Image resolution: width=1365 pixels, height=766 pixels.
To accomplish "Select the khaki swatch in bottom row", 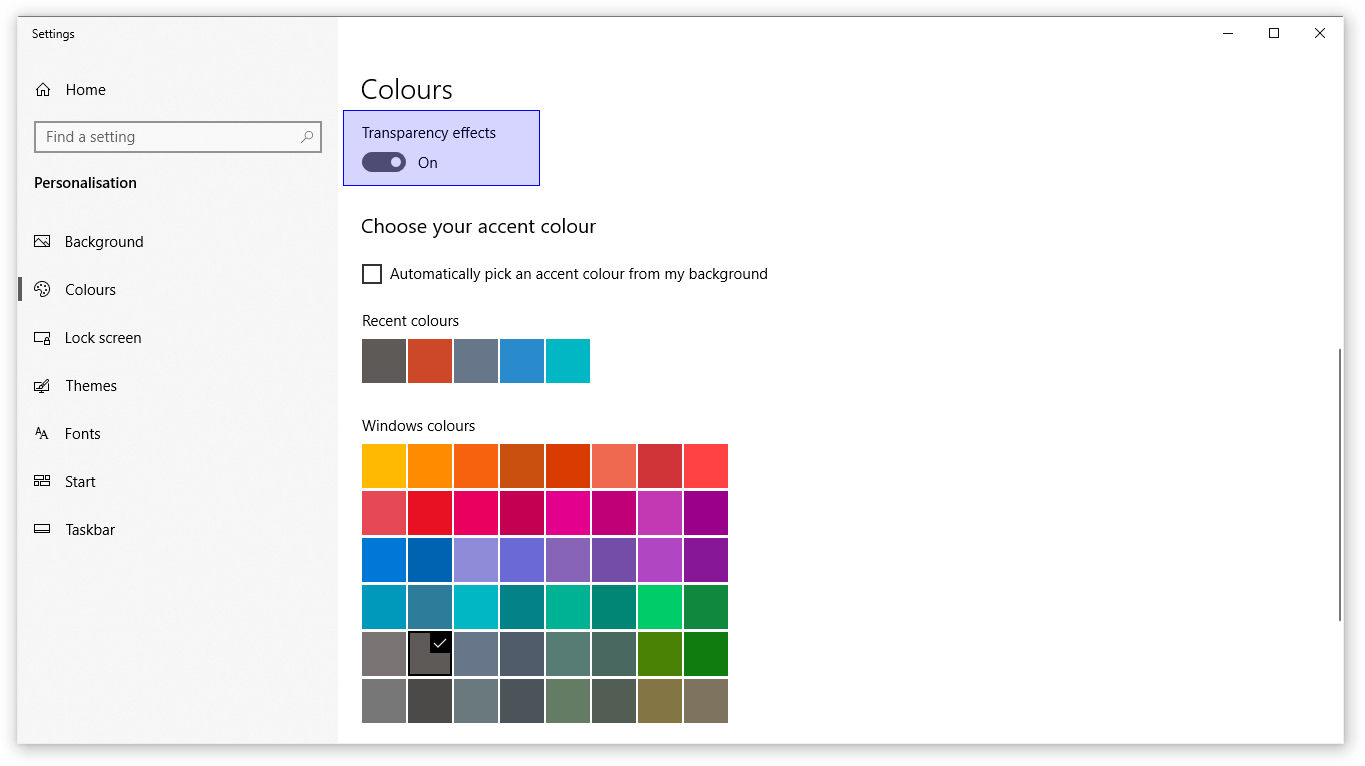I will point(660,701).
